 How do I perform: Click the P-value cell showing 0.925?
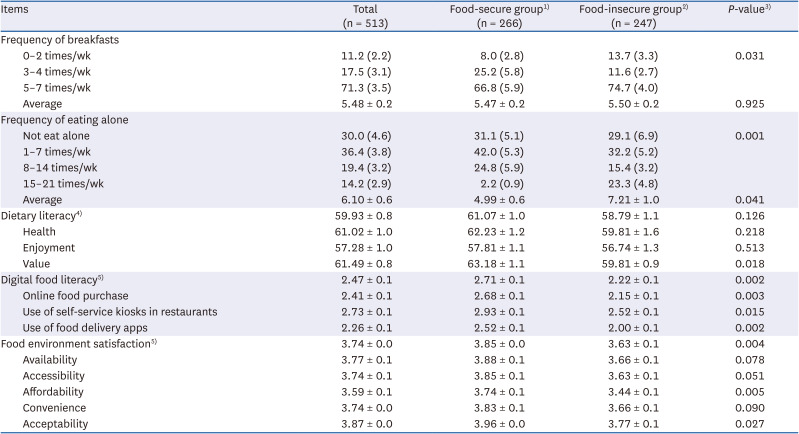[750, 104]
